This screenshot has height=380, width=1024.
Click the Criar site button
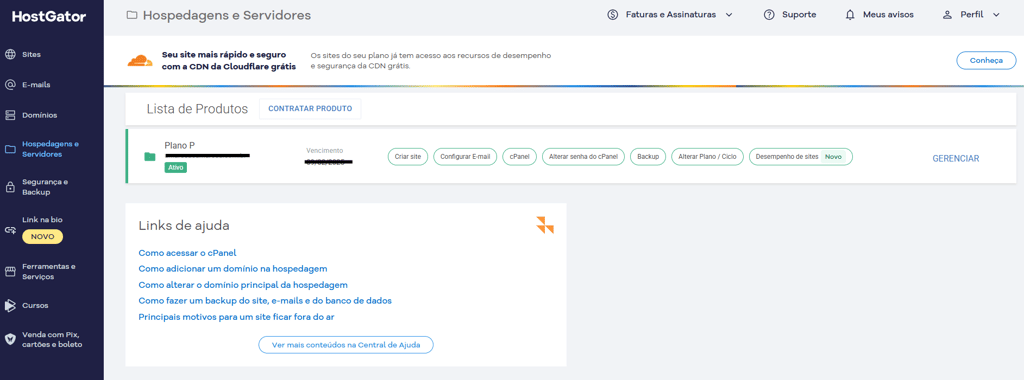click(408, 157)
